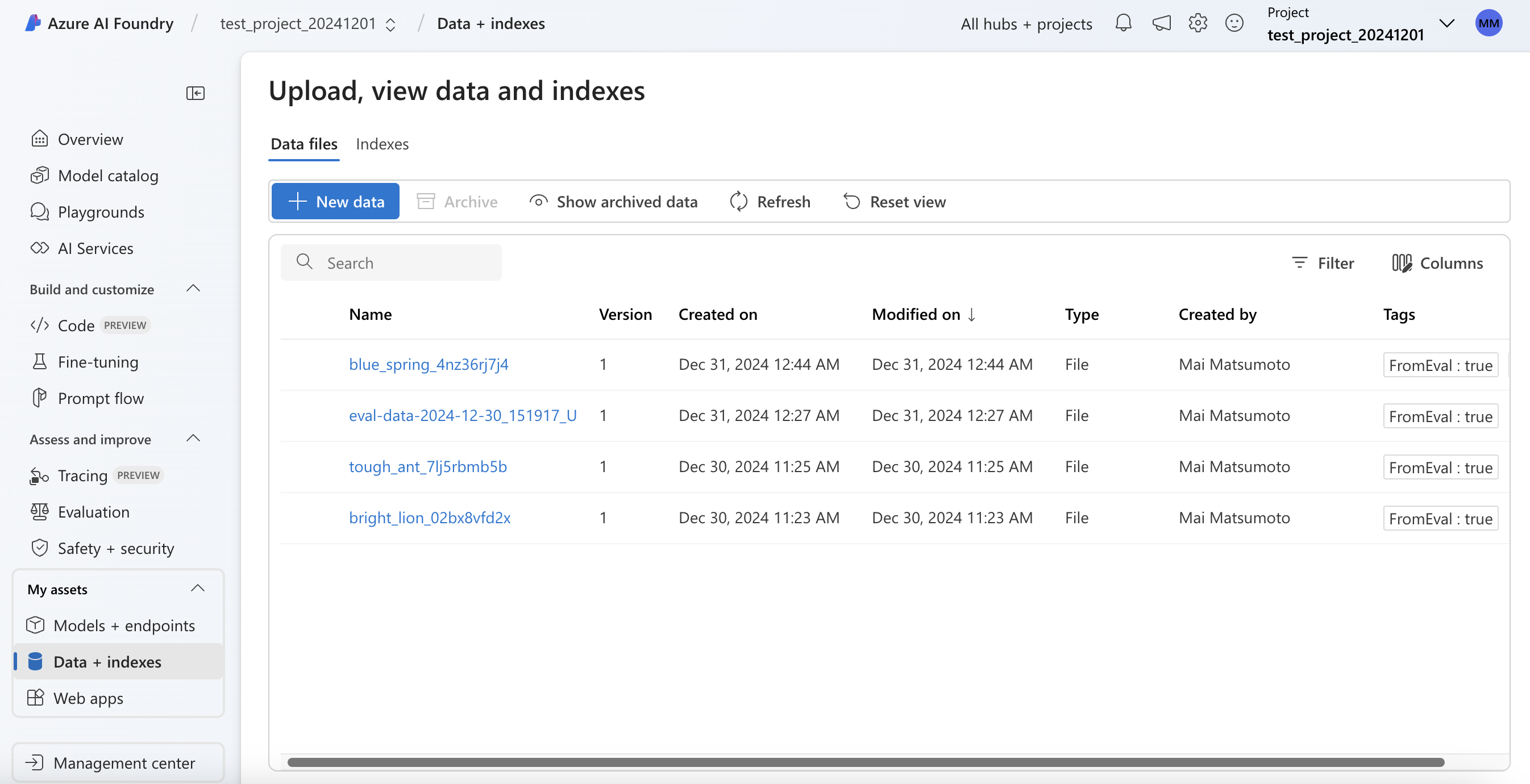The height and width of the screenshot is (784, 1530).
Task: Collapse Build and customize section
Action: click(193, 289)
